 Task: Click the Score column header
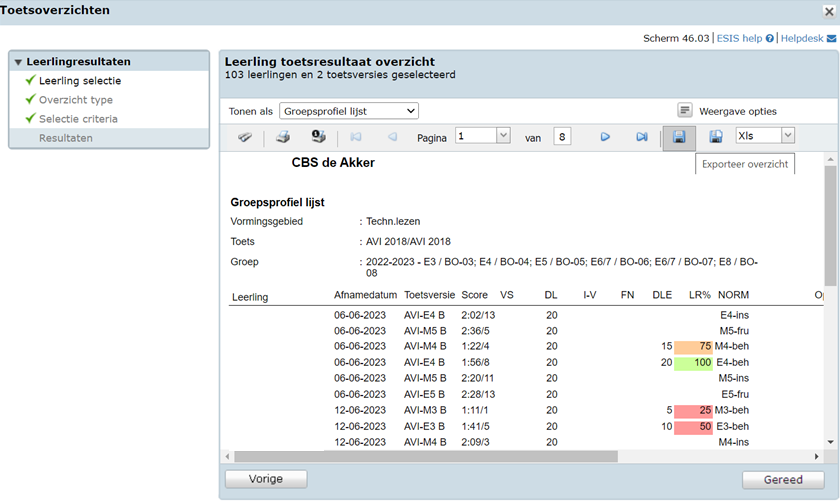pos(475,295)
